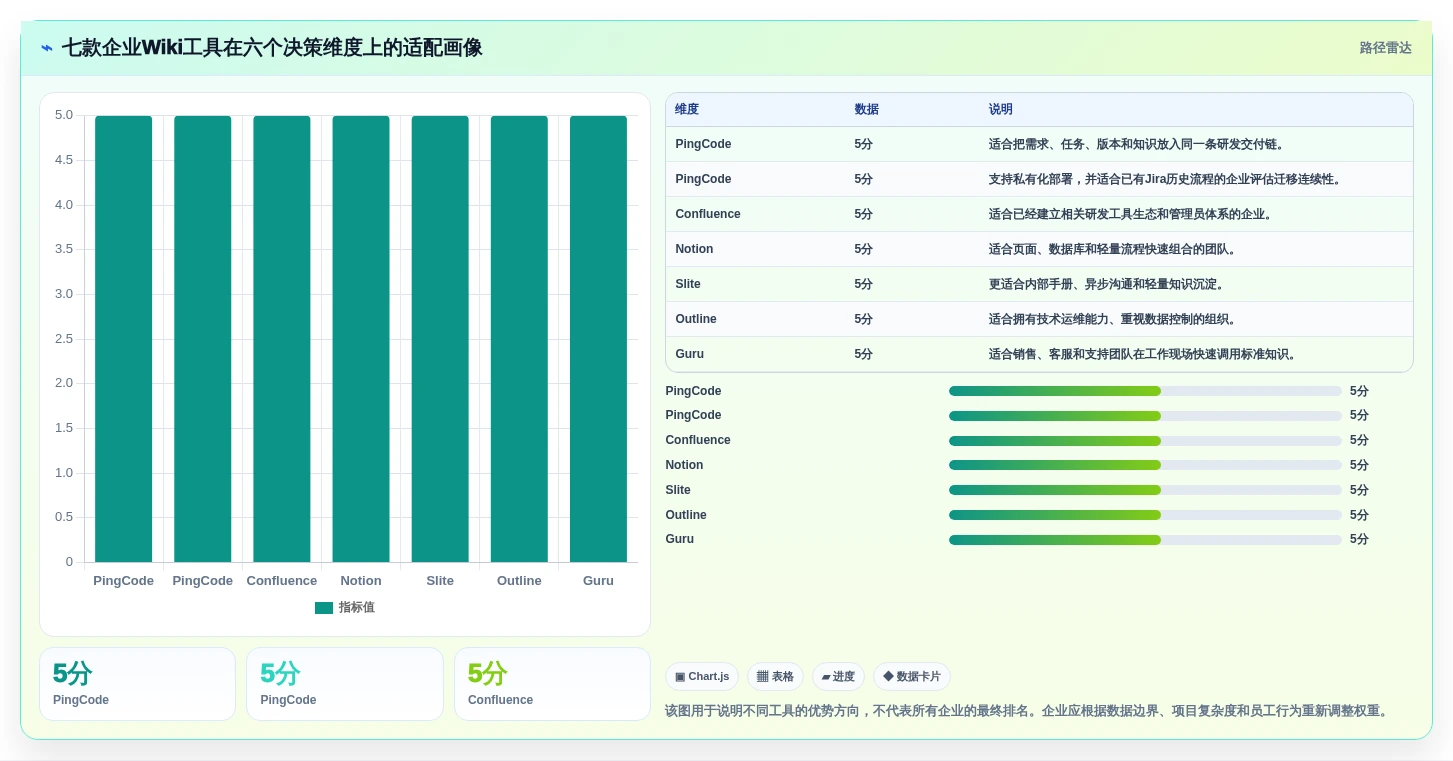Click the 表格 chip
Image resolution: width=1453 pixels, height=761 pixels.
[x=775, y=677]
